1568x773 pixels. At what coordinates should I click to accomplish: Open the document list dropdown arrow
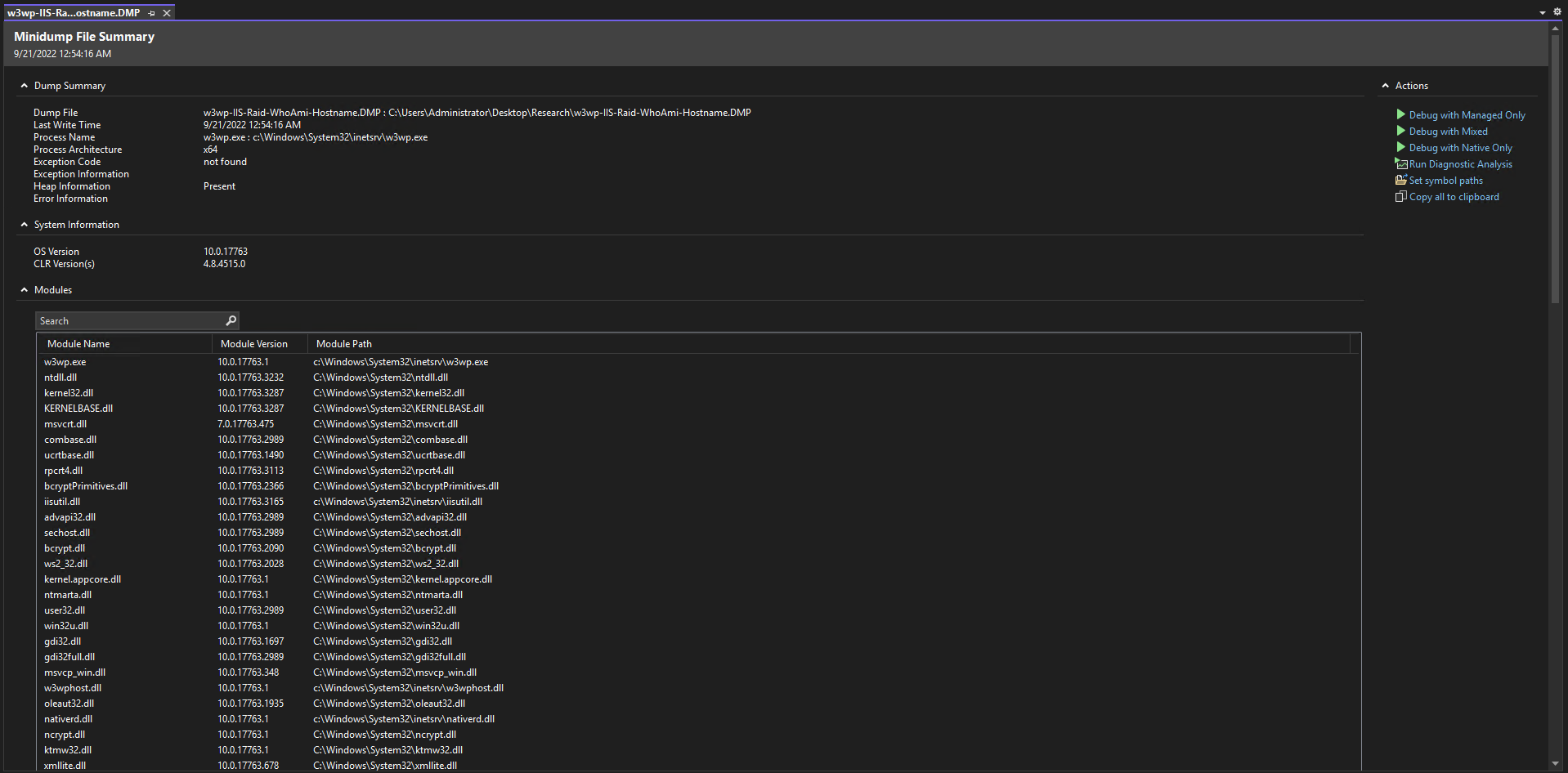point(1542,12)
